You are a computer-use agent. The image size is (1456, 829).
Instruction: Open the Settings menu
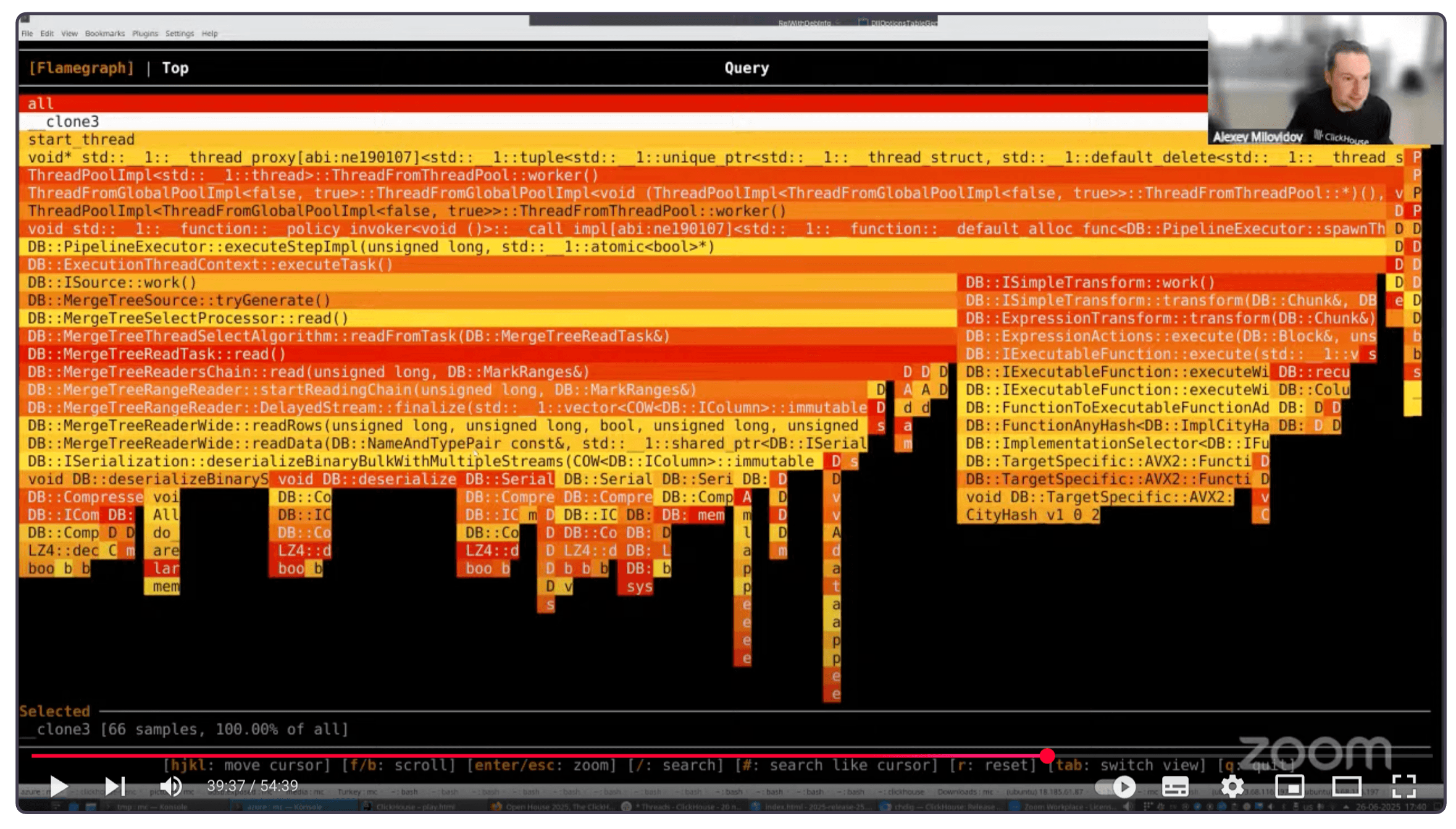pyautogui.click(x=180, y=33)
